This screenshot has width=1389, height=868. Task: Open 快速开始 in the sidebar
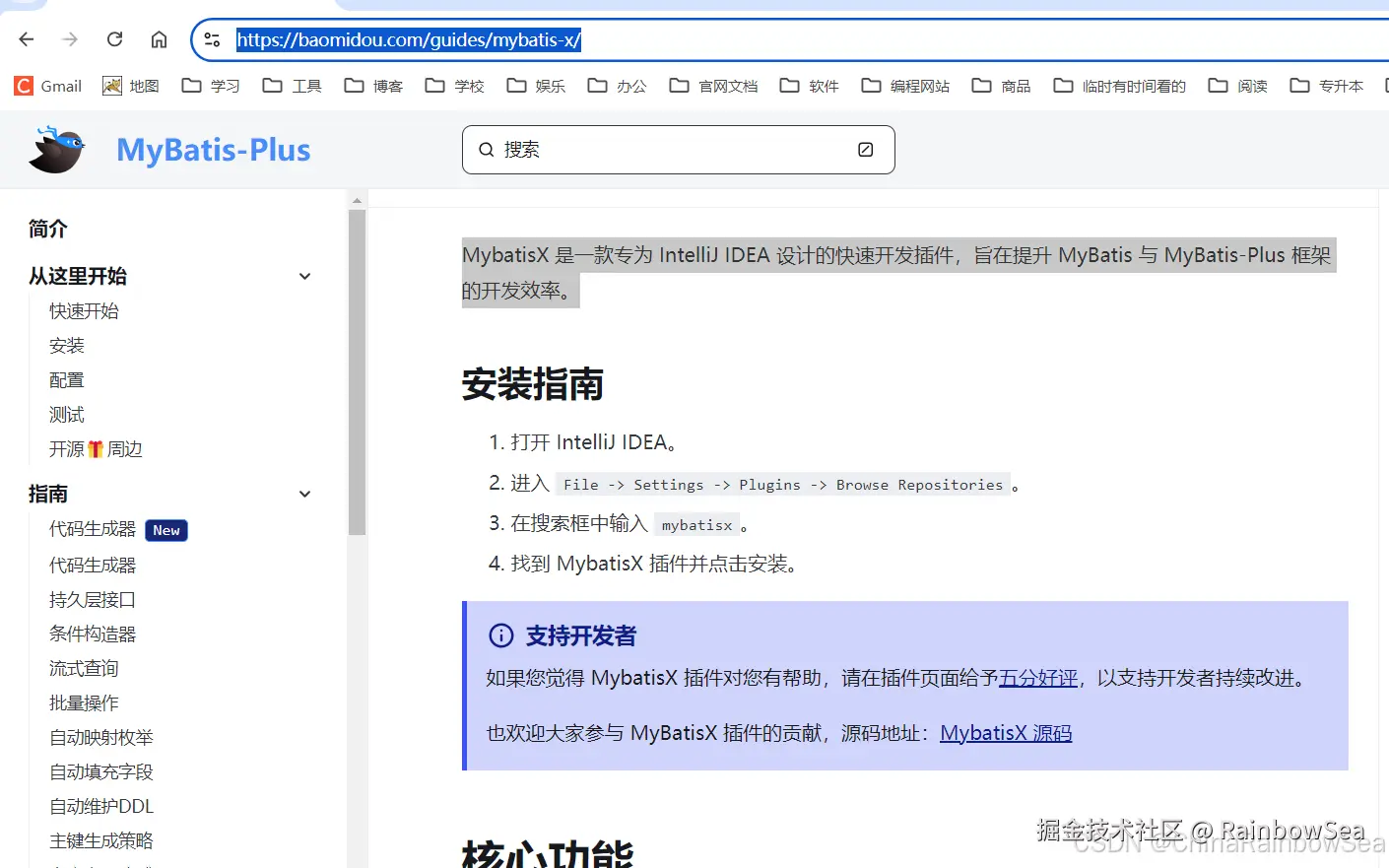coord(84,311)
